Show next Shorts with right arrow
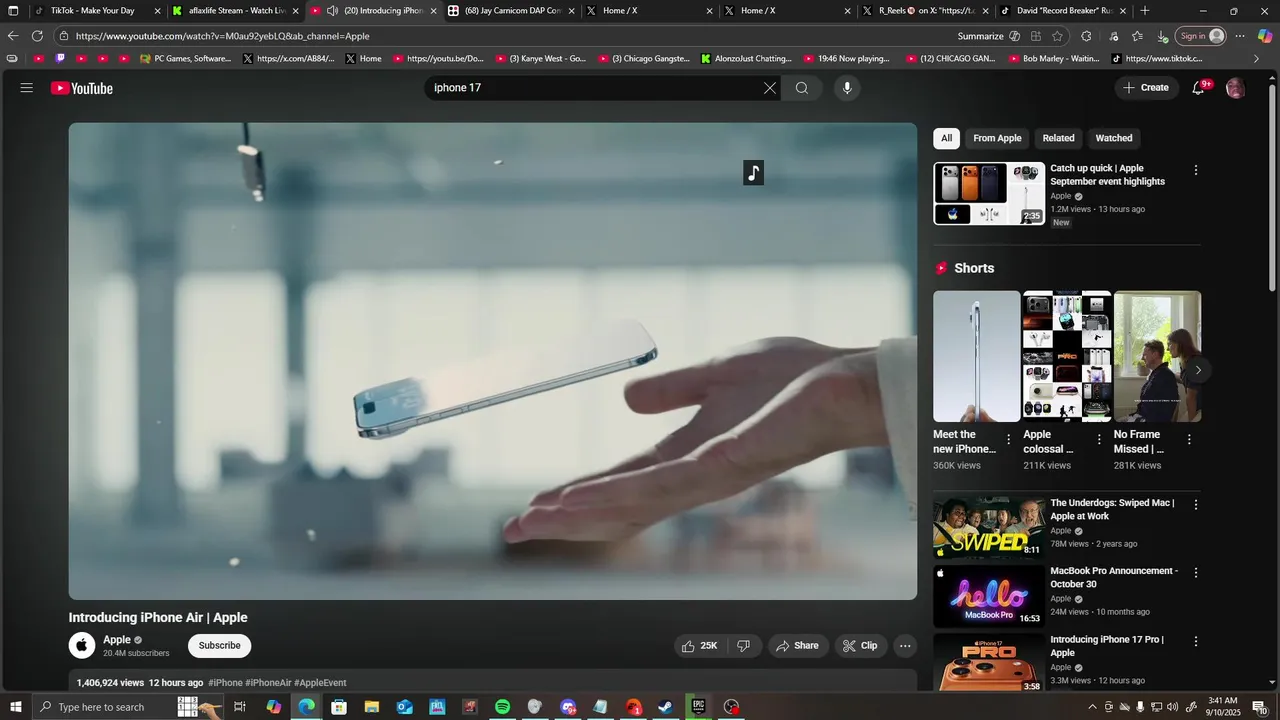The height and width of the screenshot is (720, 1280). [x=1198, y=370]
